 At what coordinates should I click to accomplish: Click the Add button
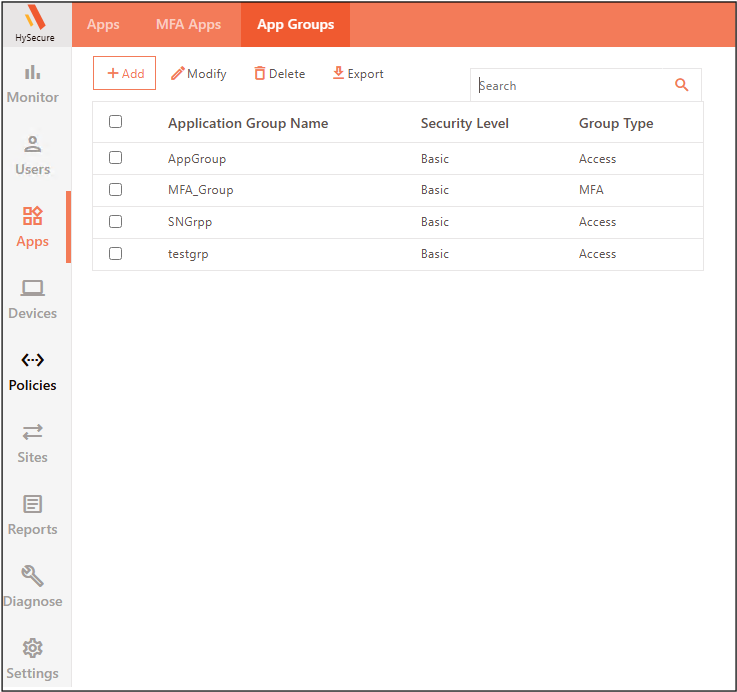(x=125, y=74)
